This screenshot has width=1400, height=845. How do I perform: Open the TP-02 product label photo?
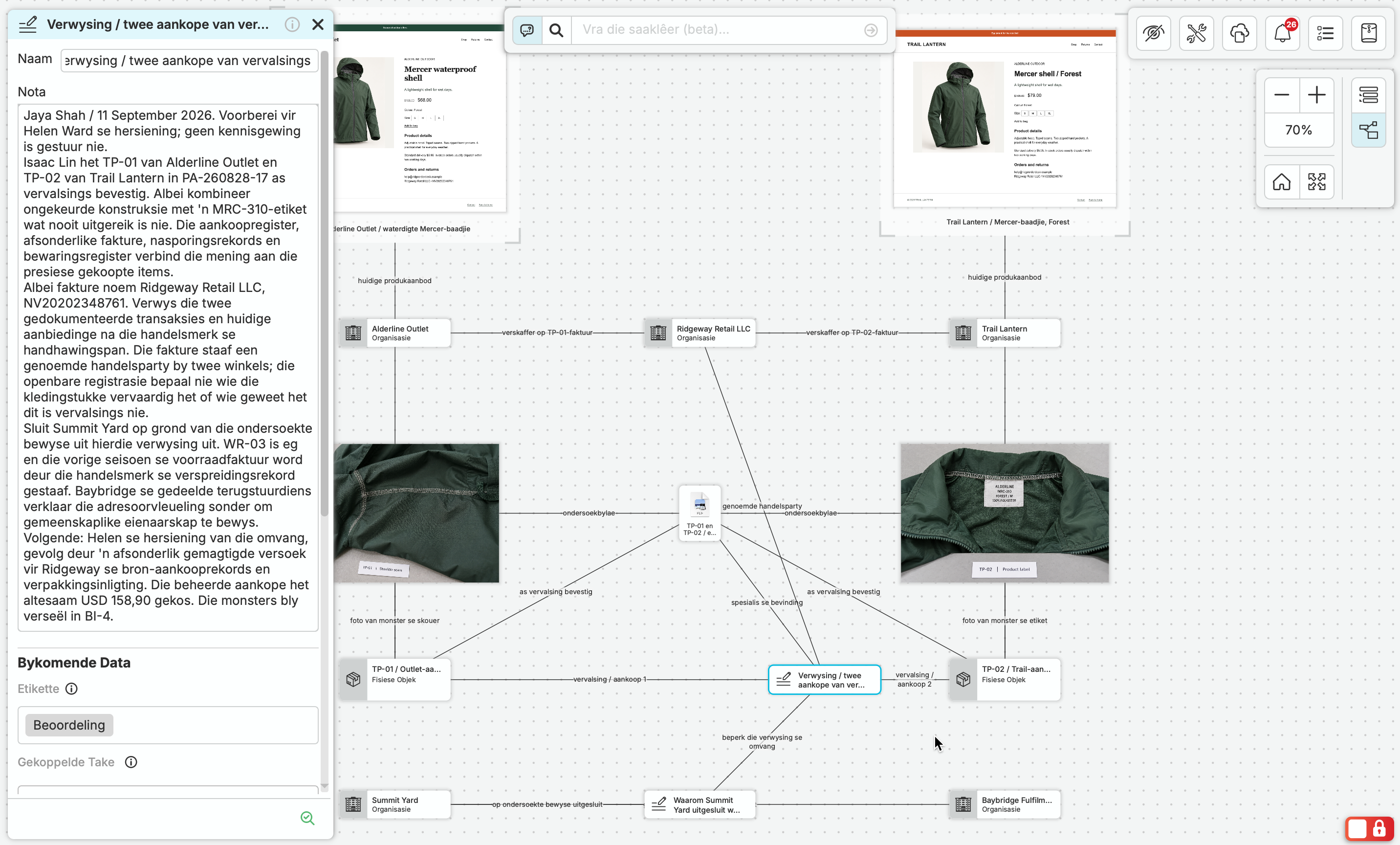click(1005, 513)
